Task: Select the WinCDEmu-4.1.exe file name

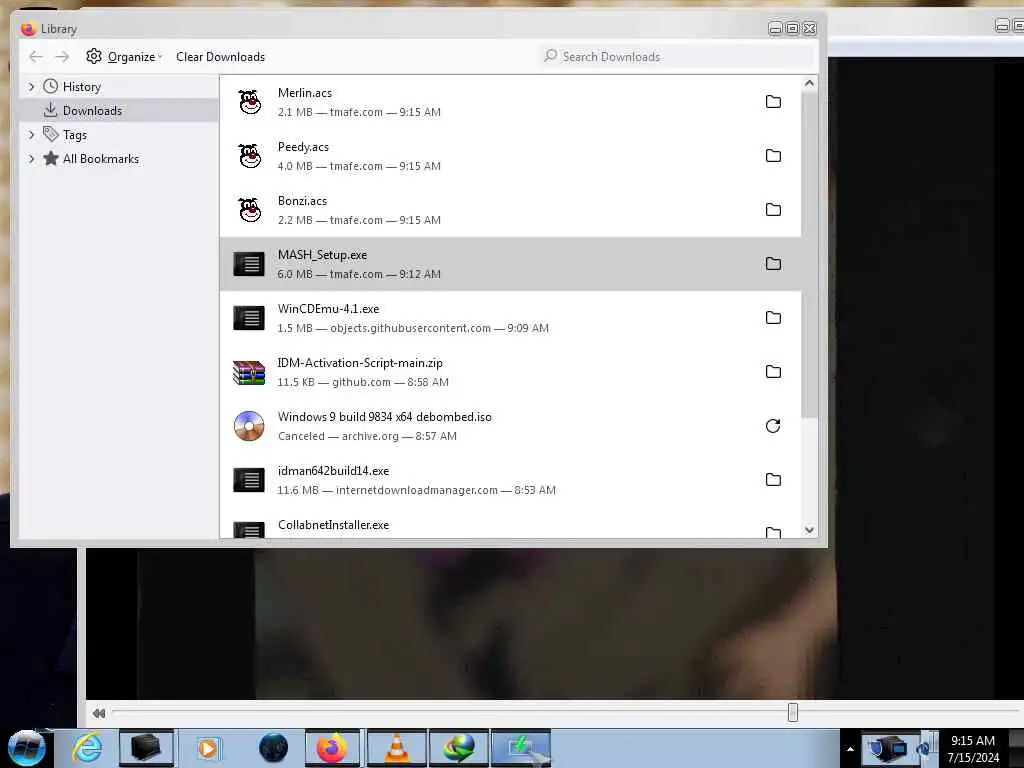Action: [328, 309]
